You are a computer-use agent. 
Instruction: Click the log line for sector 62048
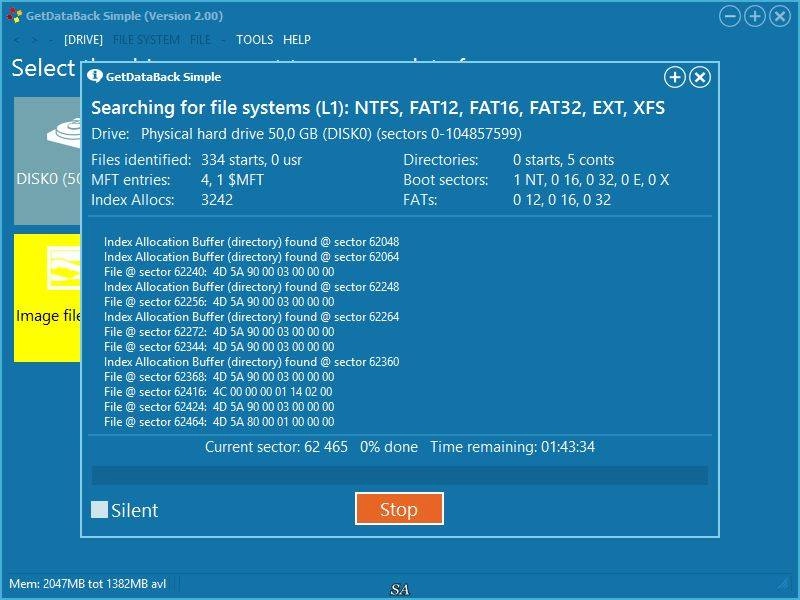click(x=252, y=242)
